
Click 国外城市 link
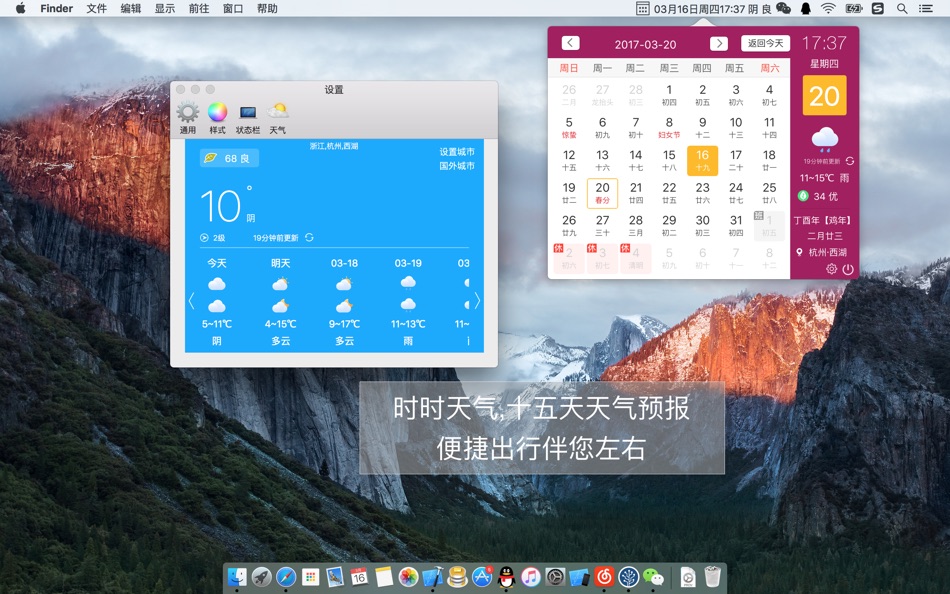[457, 166]
